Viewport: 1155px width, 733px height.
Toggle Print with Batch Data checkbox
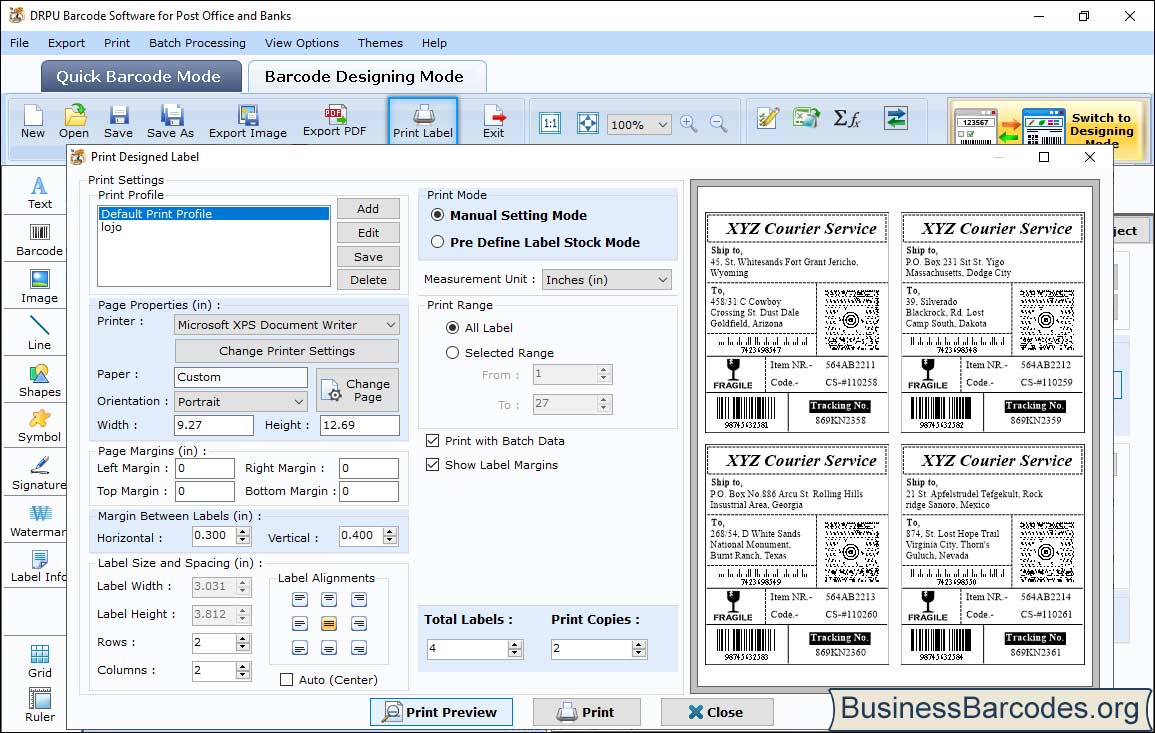tap(432, 441)
